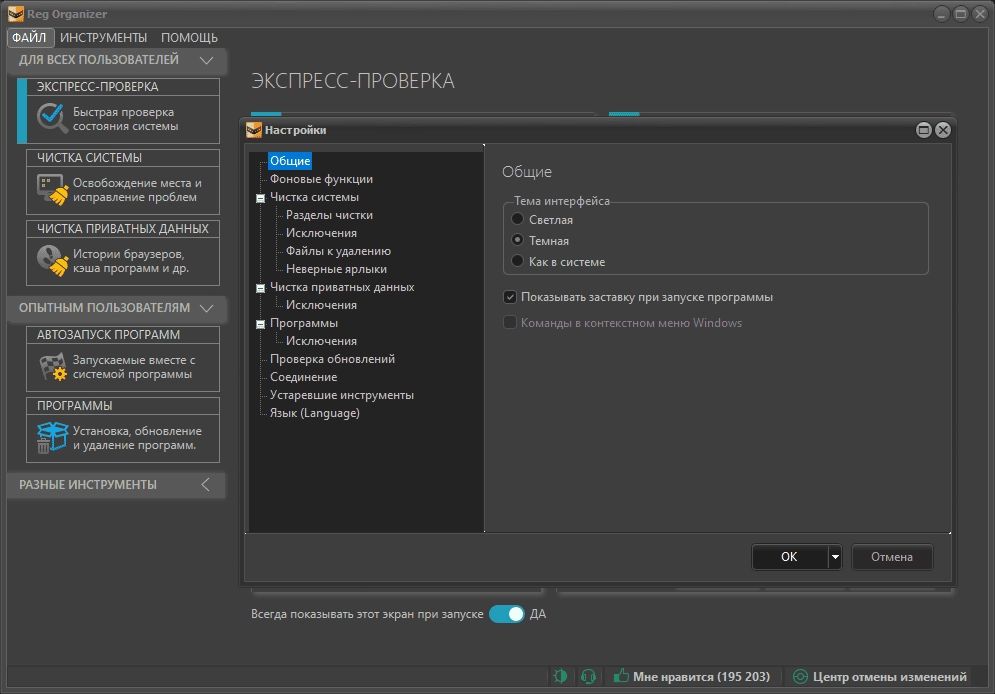Select the Светлая theme radio button

pyautogui.click(x=518, y=219)
